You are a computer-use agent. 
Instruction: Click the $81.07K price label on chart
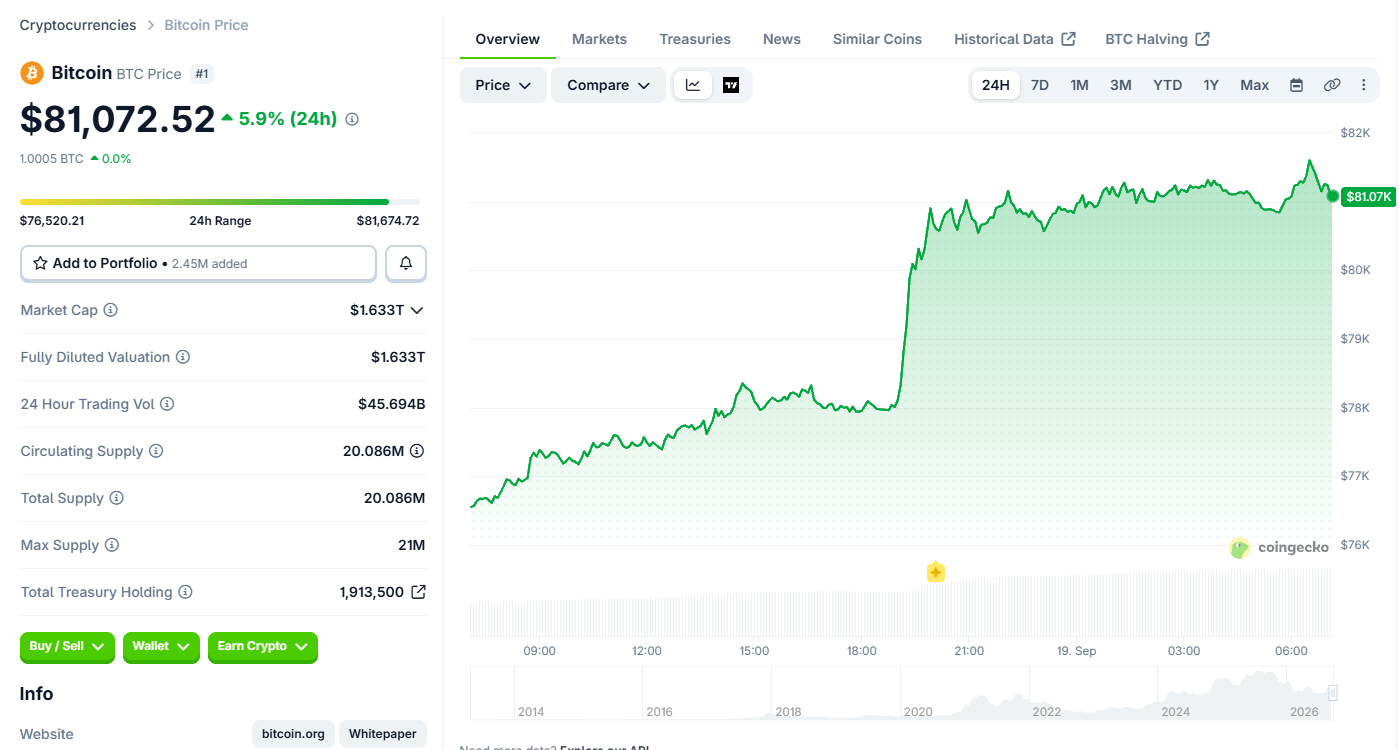pos(1369,196)
